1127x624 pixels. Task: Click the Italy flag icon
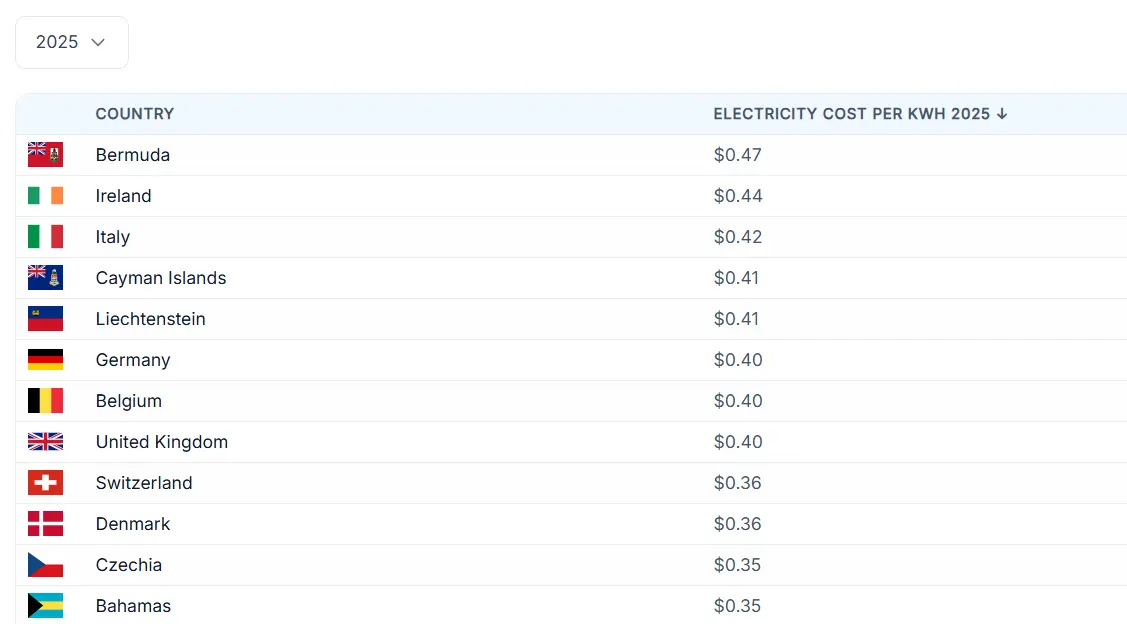click(x=45, y=237)
